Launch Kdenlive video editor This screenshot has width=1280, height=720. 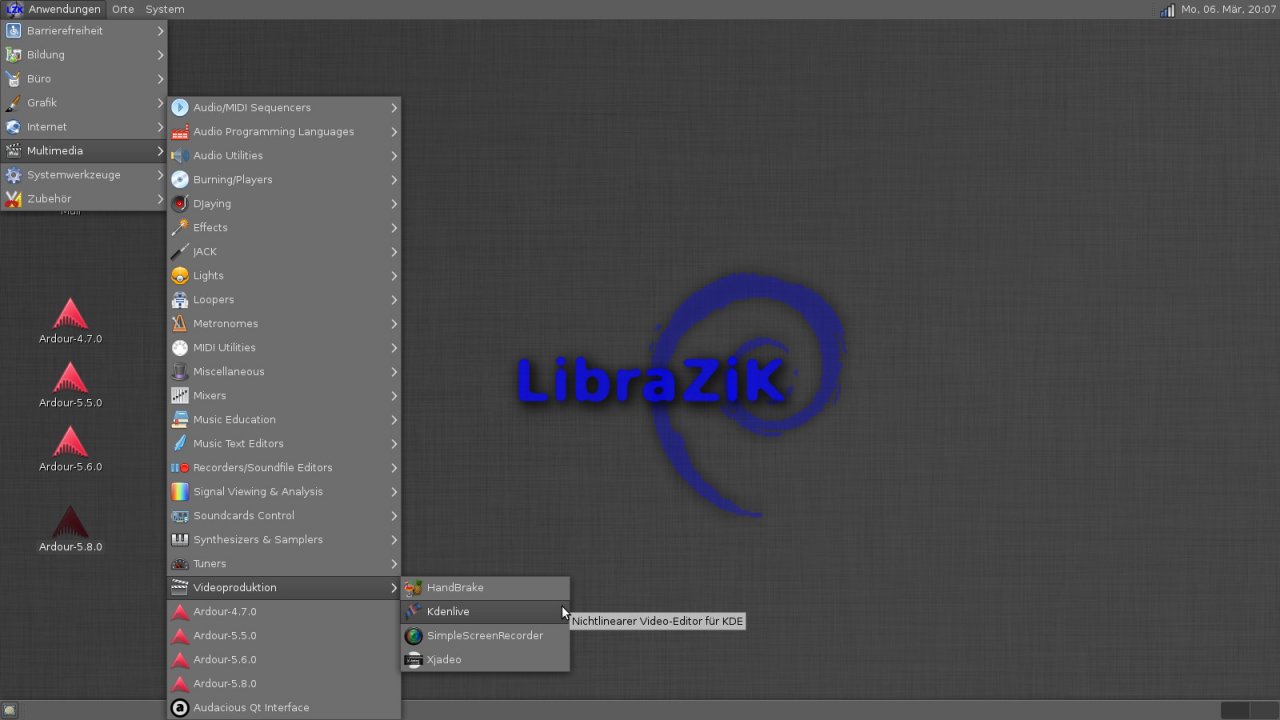click(x=485, y=612)
